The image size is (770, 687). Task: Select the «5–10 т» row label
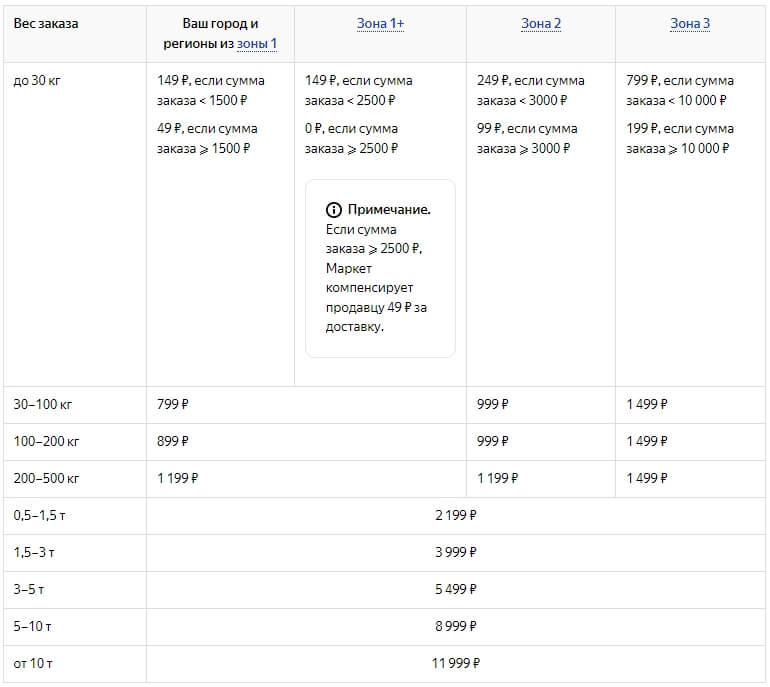pos(32,627)
